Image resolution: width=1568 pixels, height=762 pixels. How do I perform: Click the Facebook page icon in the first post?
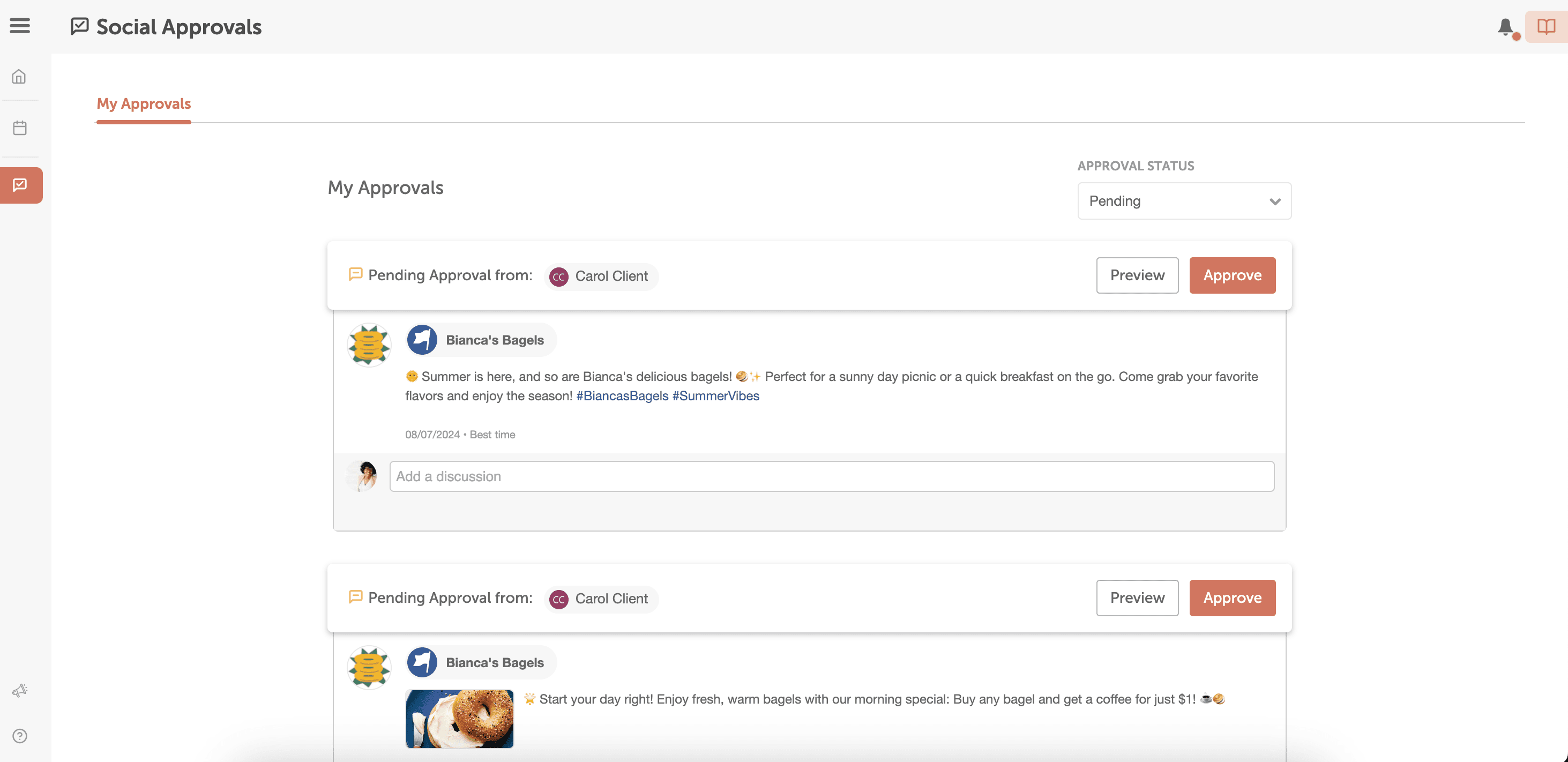pyautogui.click(x=422, y=340)
